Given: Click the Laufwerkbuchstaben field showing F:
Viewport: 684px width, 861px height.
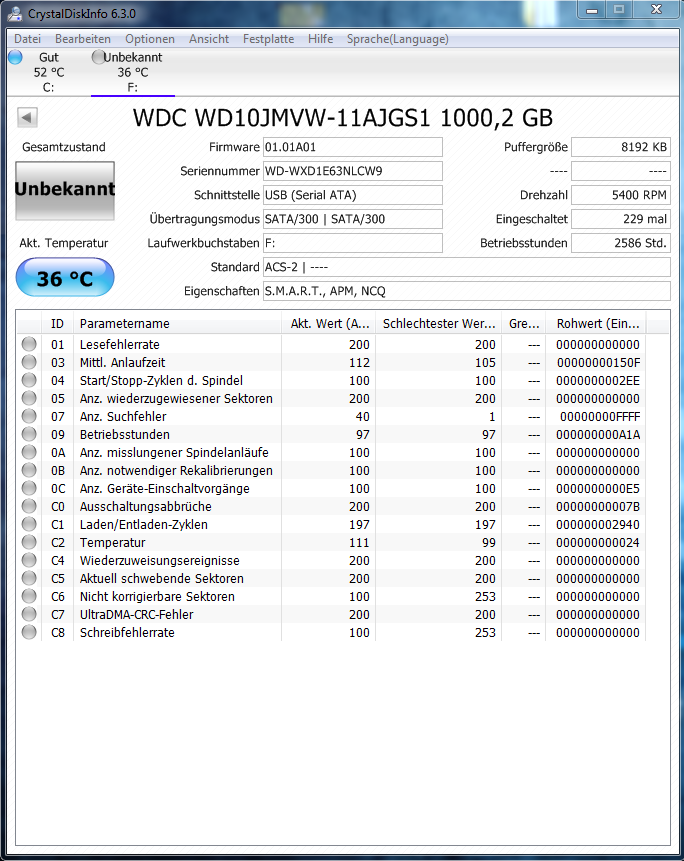Looking at the screenshot, I should coord(352,243).
